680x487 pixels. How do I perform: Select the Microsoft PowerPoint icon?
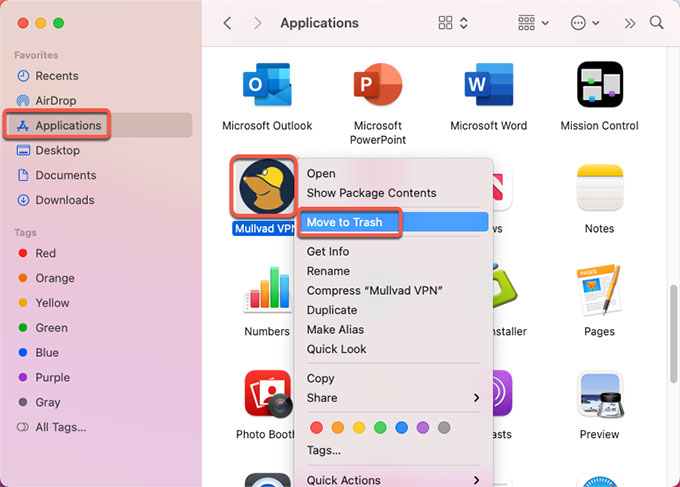click(378, 85)
